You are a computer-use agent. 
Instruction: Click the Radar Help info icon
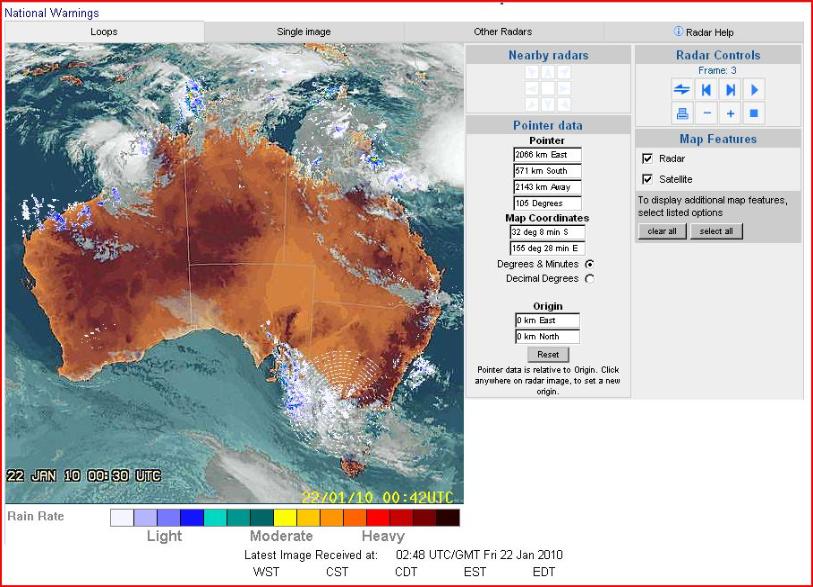pos(678,32)
